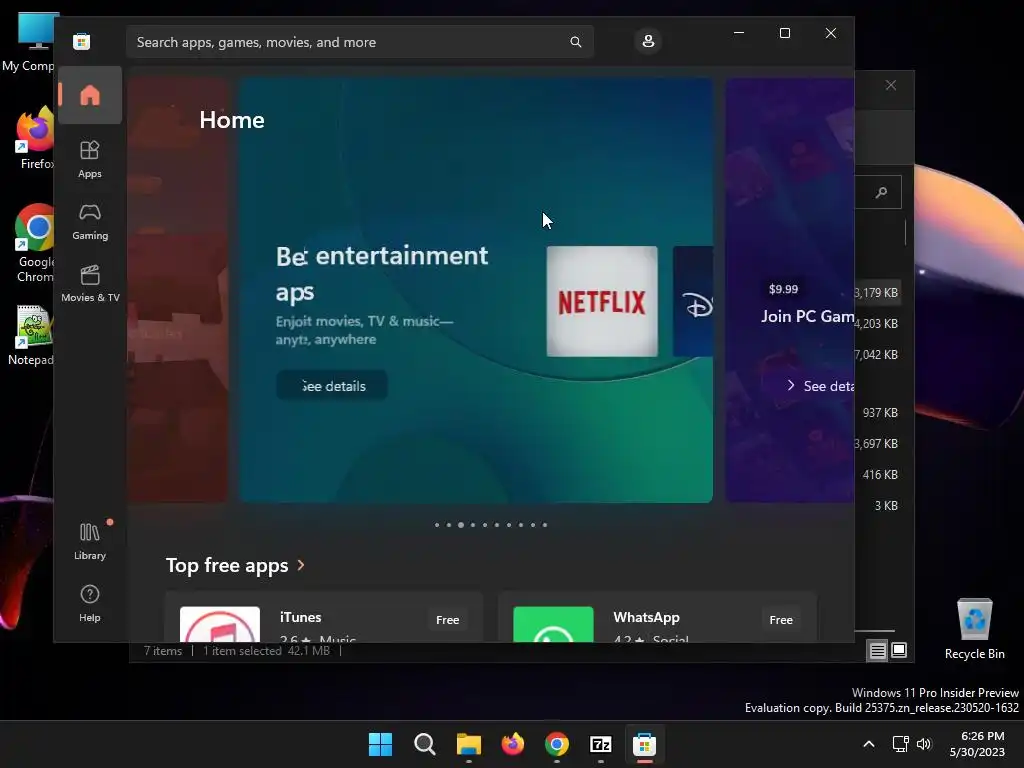The width and height of the screenshot is (1024, 768).
Task: Select the Google Chrome desktop shortcut
Action: 34,243
